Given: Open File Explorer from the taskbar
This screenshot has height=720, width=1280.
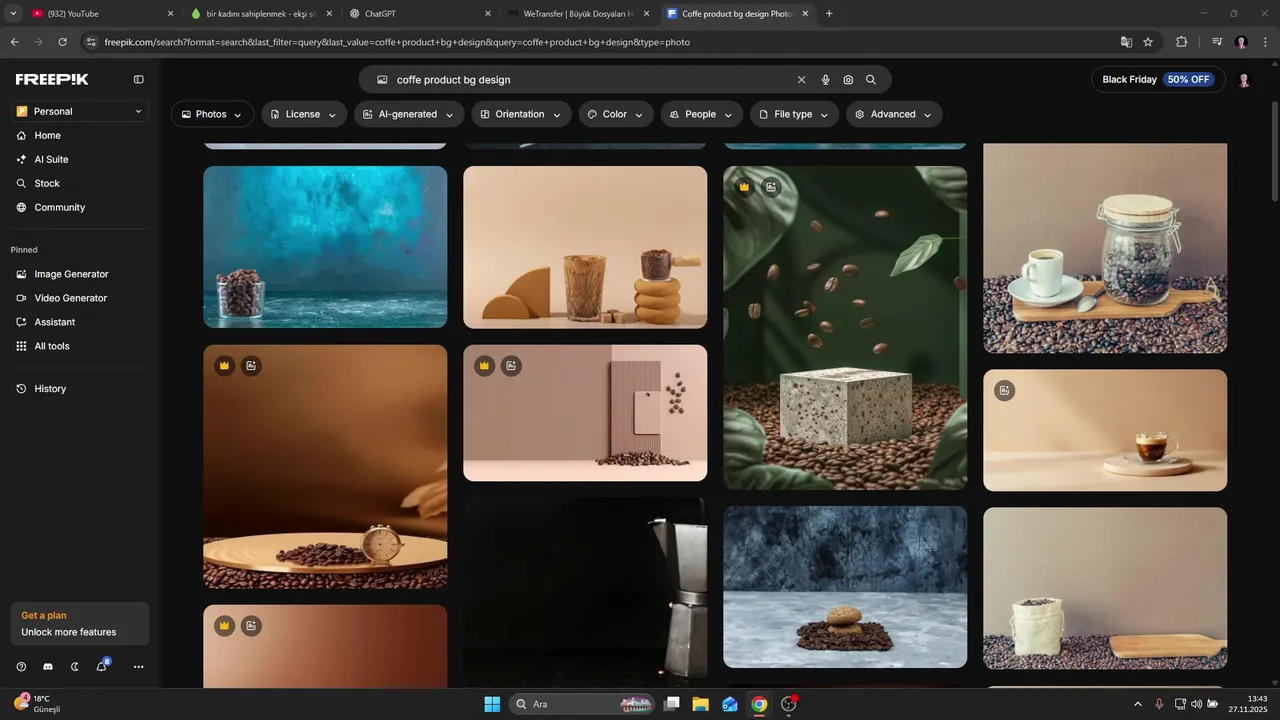Looking at the screenshot, I should pyautogui.click(x=700, y=704).
